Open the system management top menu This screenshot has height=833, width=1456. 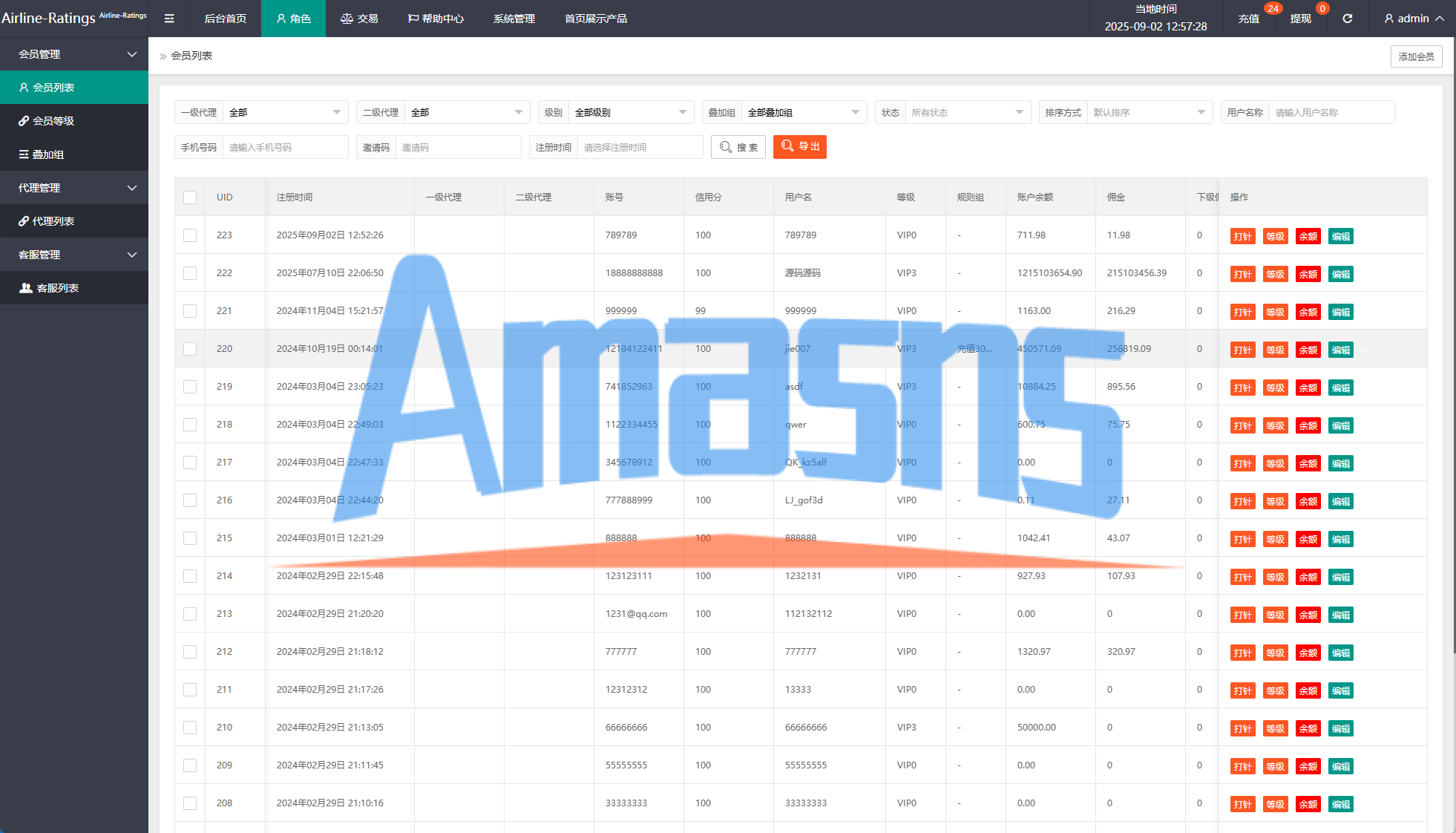(514, 19)
